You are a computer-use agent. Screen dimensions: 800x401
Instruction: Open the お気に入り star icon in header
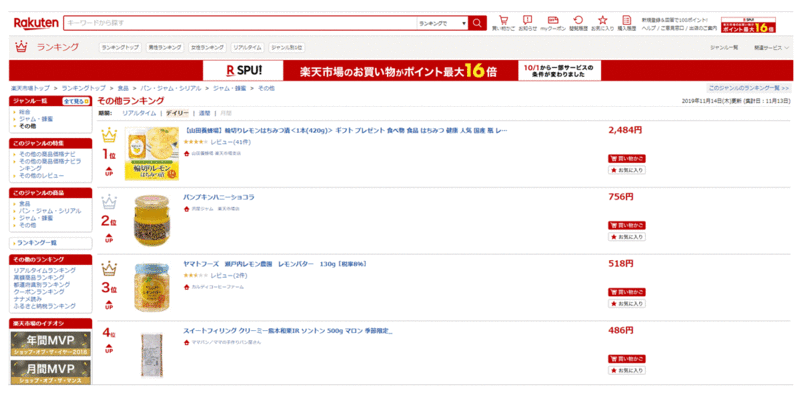(602, 22)
